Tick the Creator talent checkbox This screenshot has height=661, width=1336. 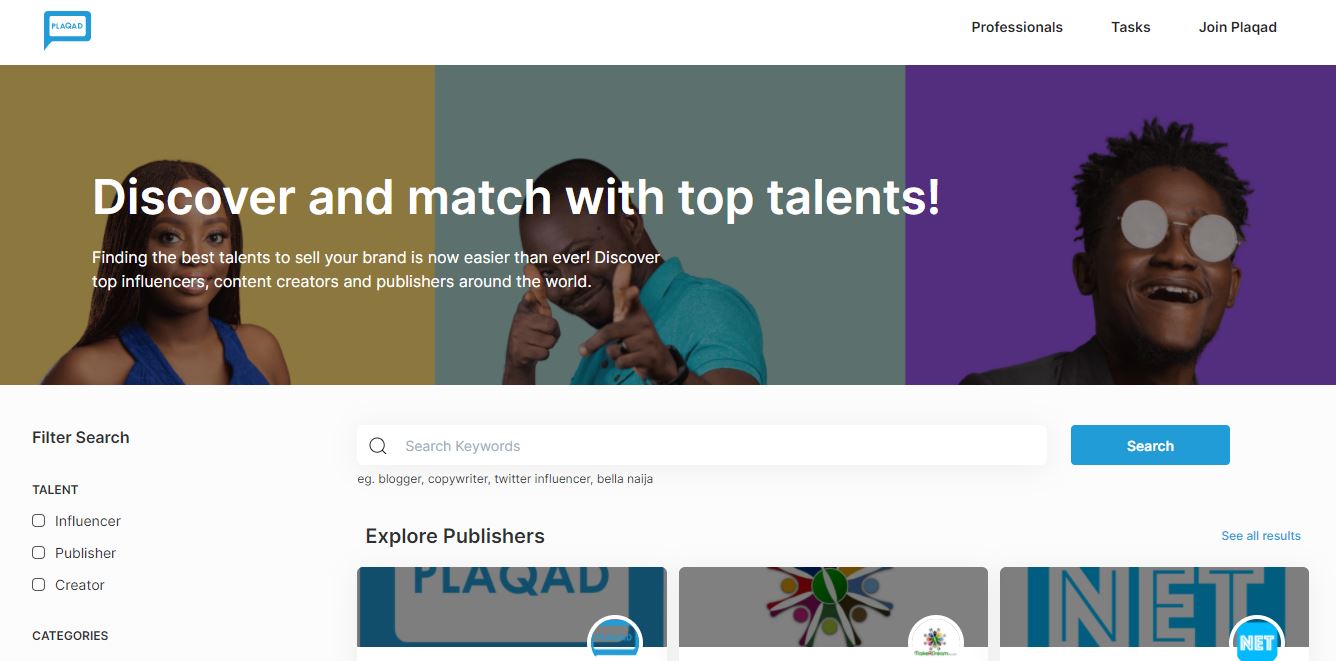(x=39, y=585)
